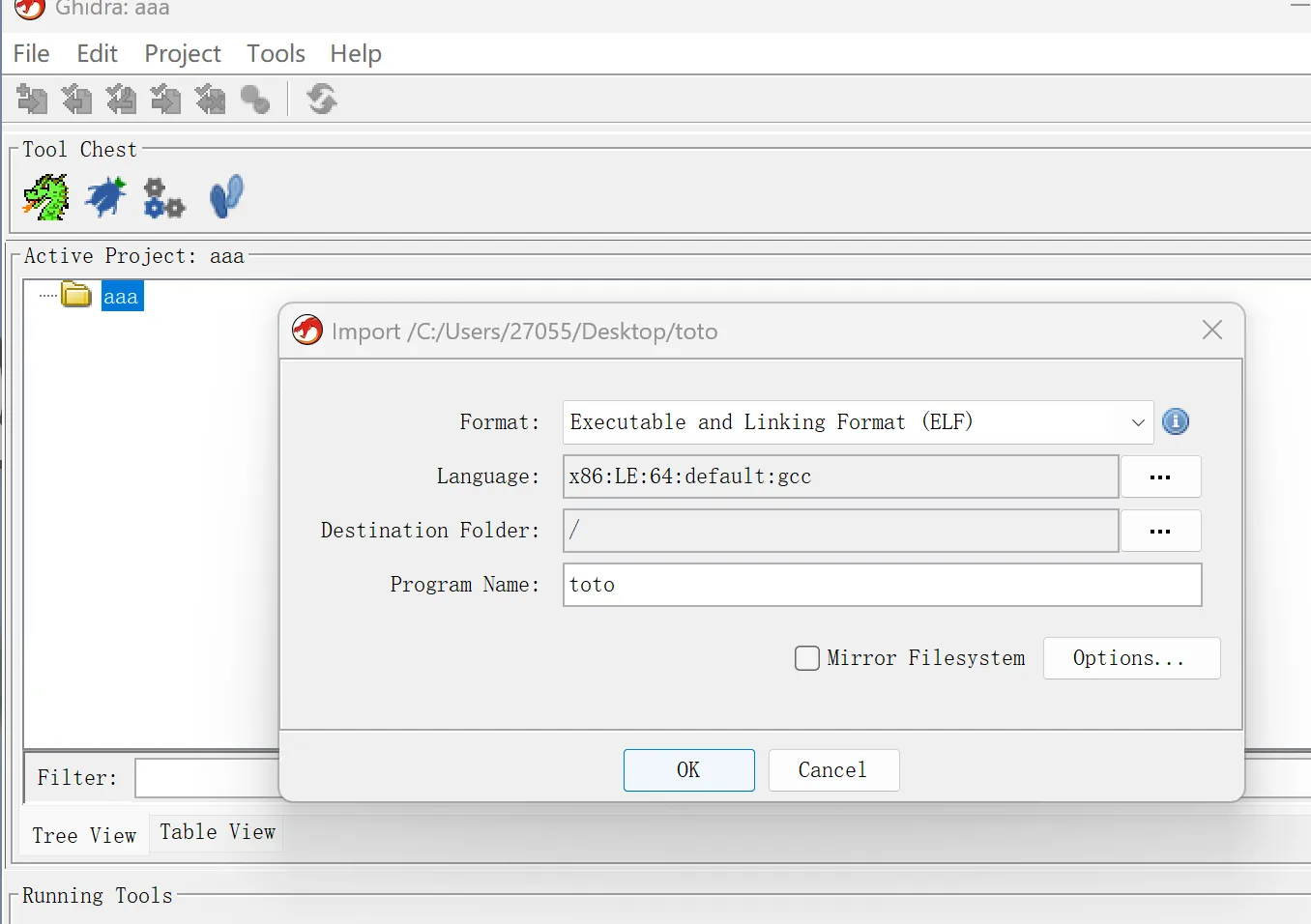Image resolution: width=1311 pixels, height=924 pixels.
Task: Launch the Version Tracking footprints tool
Action: pos(226,197)
